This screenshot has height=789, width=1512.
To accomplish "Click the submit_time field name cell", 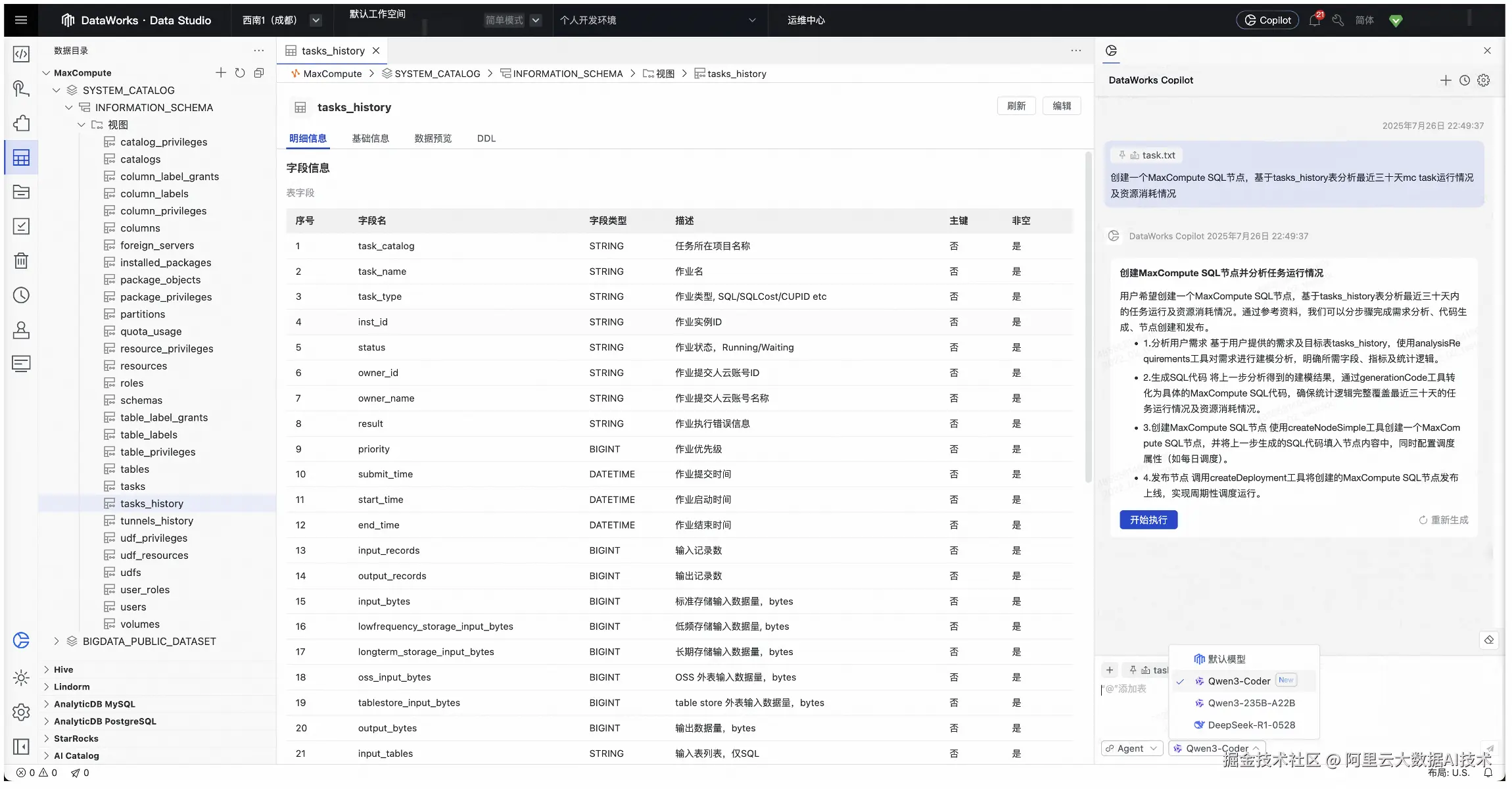I will pos(385,474).
